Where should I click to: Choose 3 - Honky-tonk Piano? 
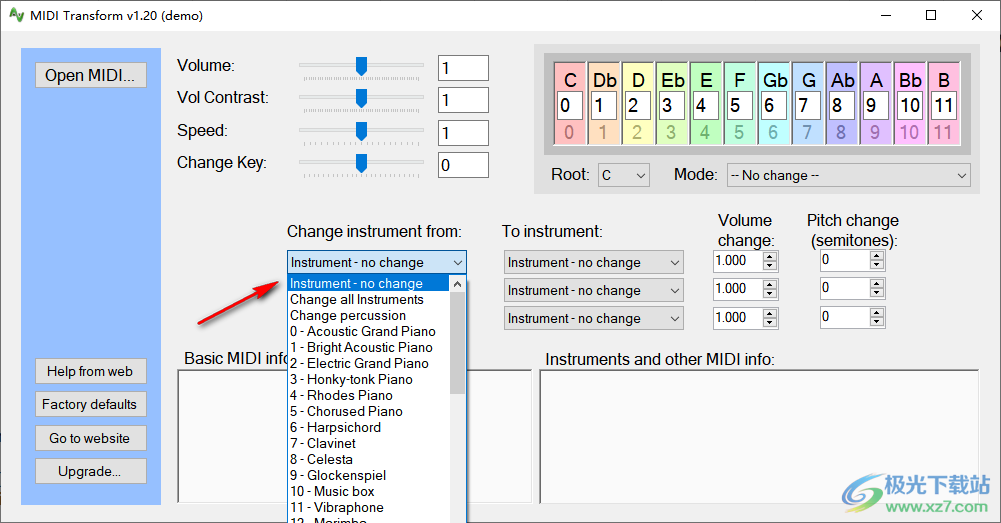coord(369,379)
